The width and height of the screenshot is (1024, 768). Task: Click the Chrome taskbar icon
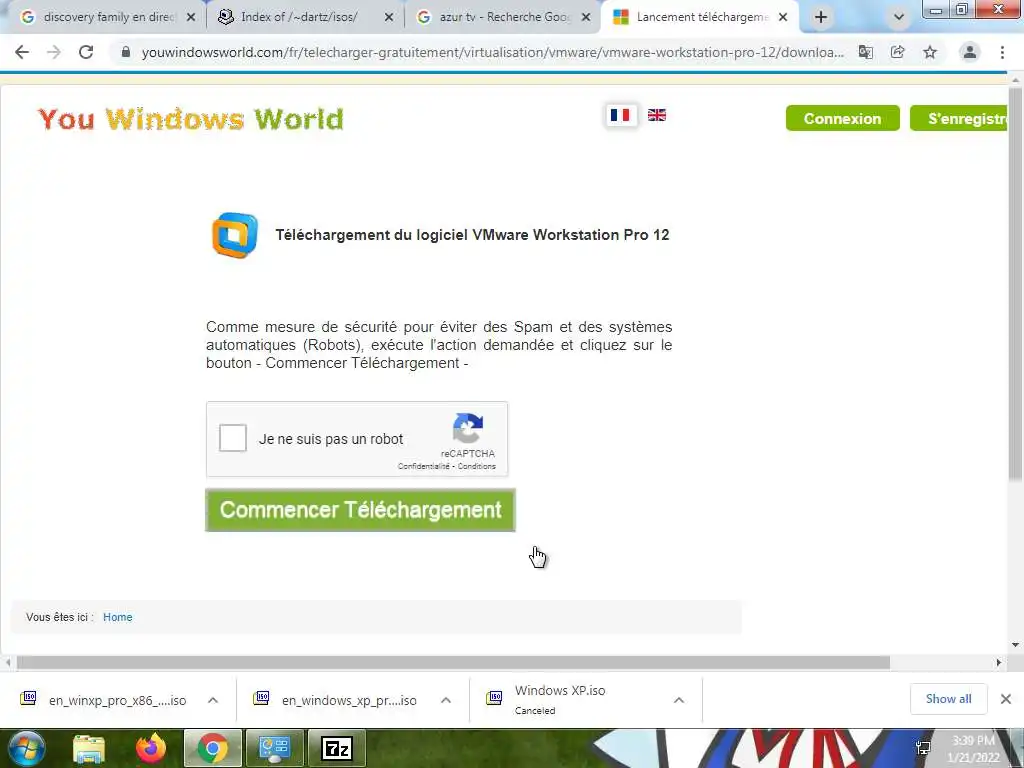click(213, 748)
